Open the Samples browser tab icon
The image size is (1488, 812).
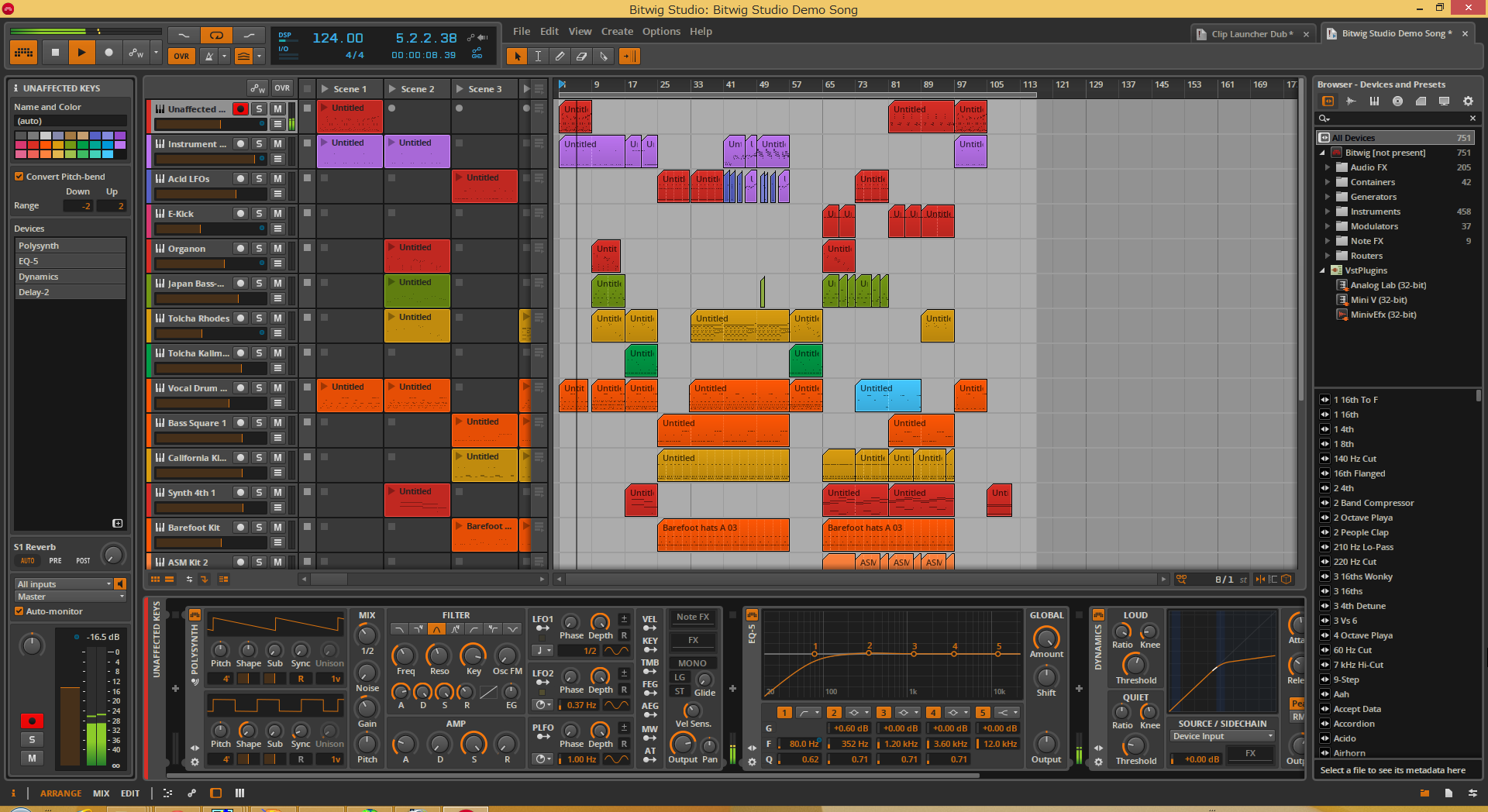(1351, 101)
